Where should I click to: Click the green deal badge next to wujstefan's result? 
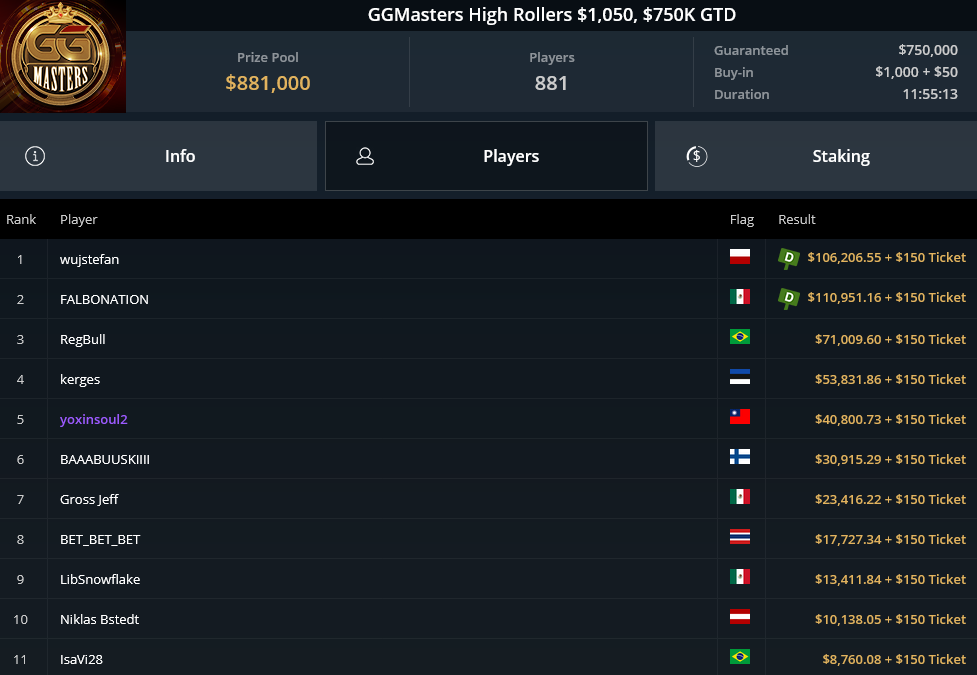(789, 258)
